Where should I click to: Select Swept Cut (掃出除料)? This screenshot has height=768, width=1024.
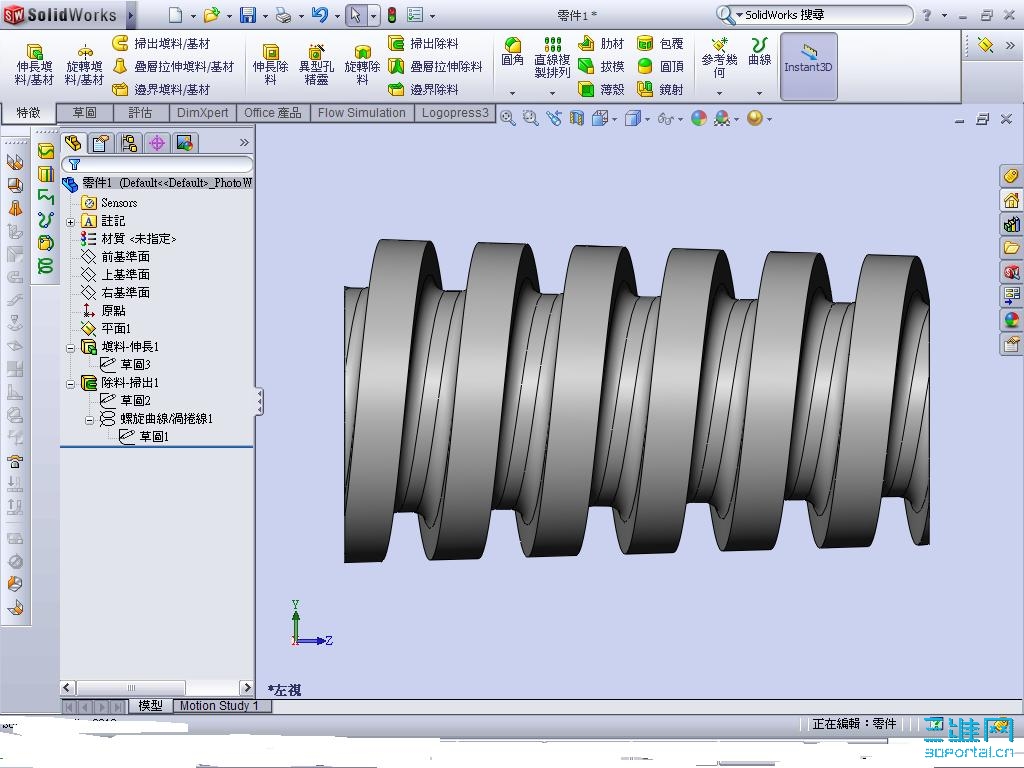point(423,43)
